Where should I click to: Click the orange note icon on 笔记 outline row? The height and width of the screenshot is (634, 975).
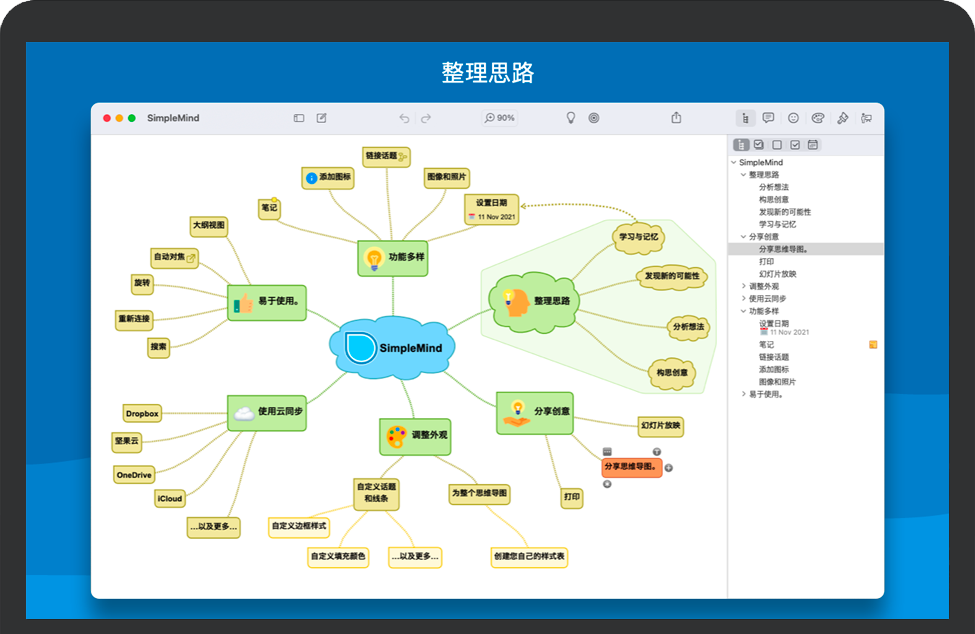point(873,344)
